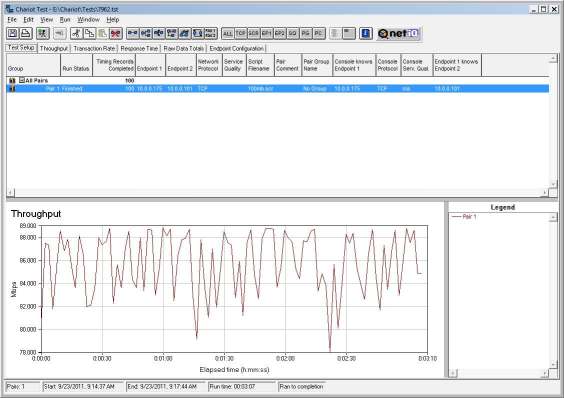Click the Script Filename column header
This screenshot has width=564, height=398.
coord(260,65)
